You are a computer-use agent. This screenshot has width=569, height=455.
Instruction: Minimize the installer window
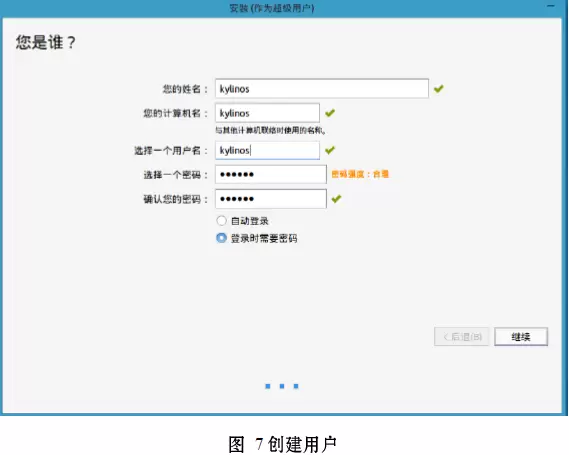[551, 7]
